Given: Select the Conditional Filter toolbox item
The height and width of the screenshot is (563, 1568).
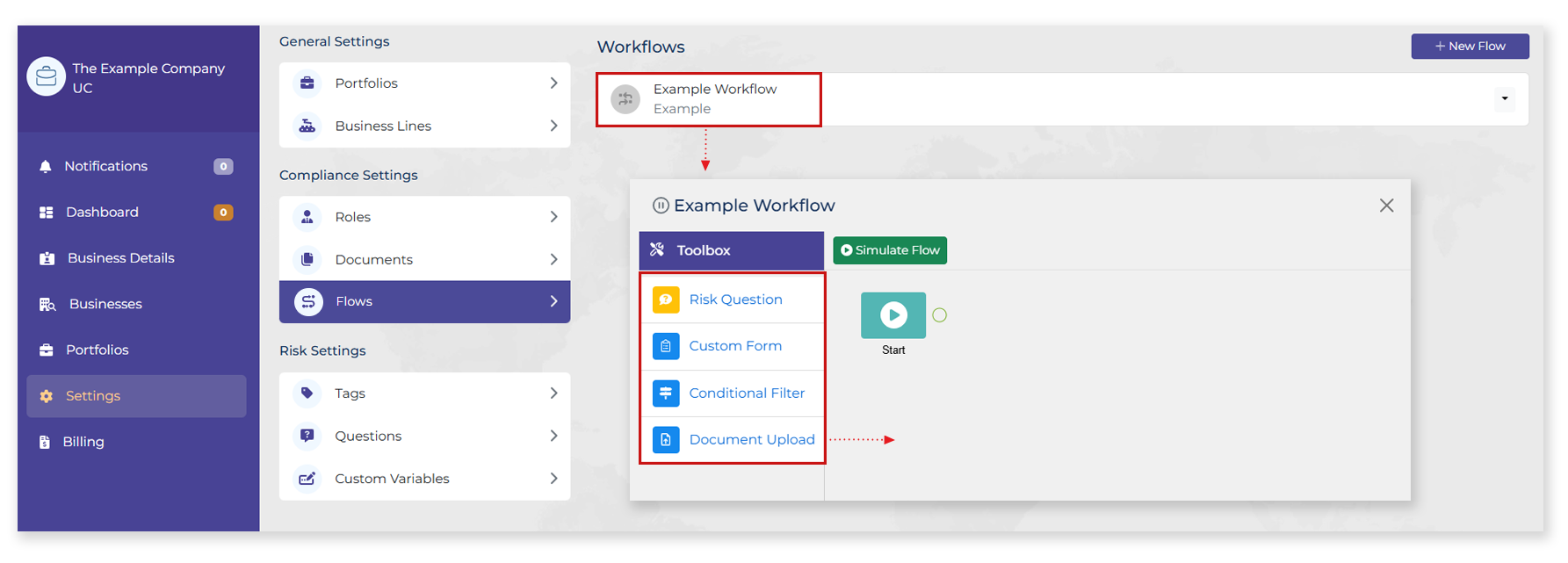Looking at the screenshot, I should [x=733, y=393].
